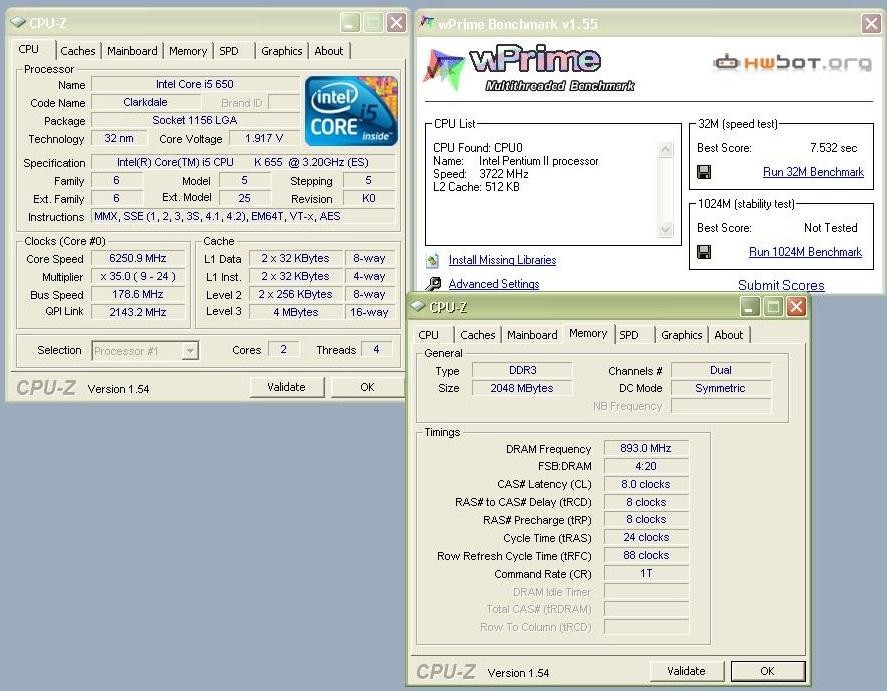Minimize the top-left CPU-Z window
Image resolution: width=887 pixels, height=691 pixels.
pos(350,23)
